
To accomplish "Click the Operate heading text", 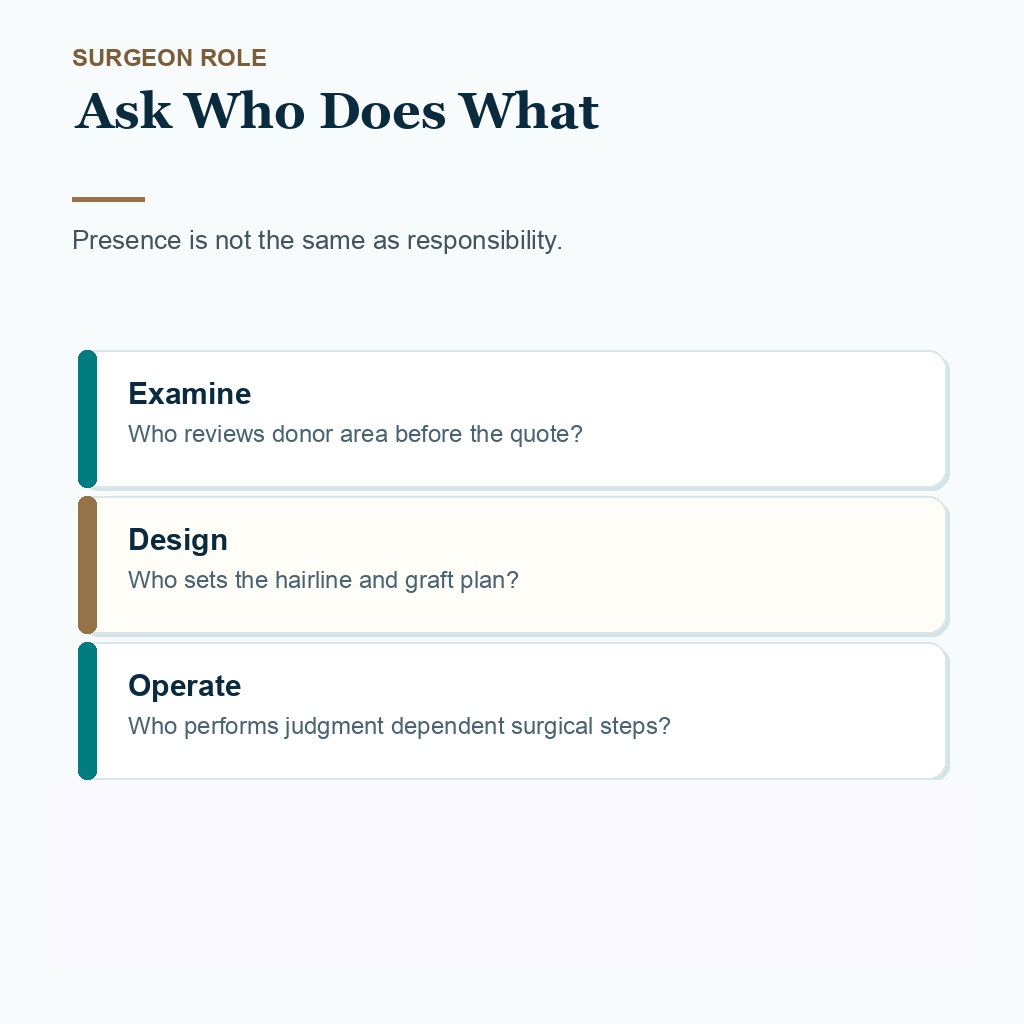I will (185, 686).
